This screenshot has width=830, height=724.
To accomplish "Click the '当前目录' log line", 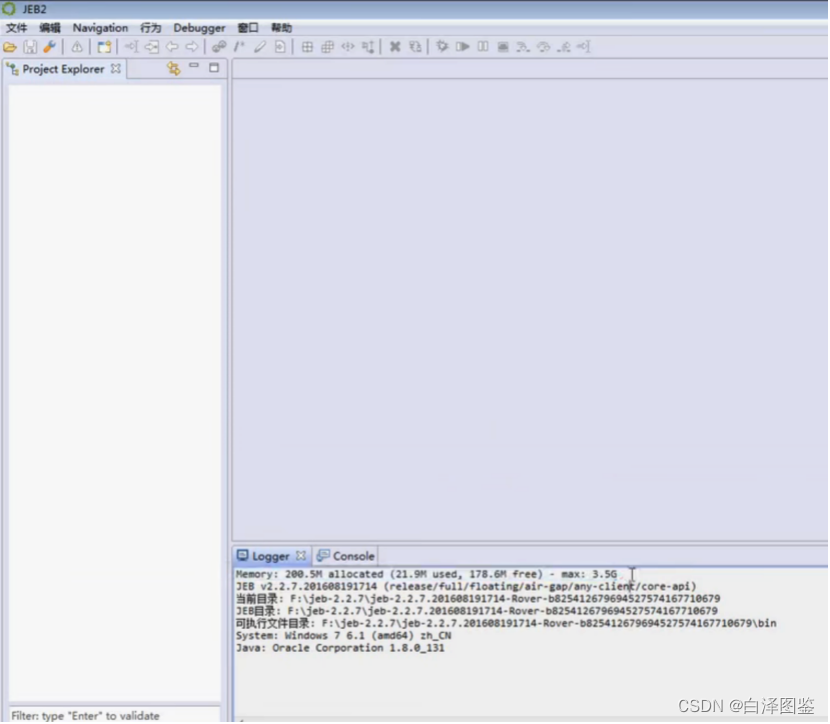I will point(477,599).
